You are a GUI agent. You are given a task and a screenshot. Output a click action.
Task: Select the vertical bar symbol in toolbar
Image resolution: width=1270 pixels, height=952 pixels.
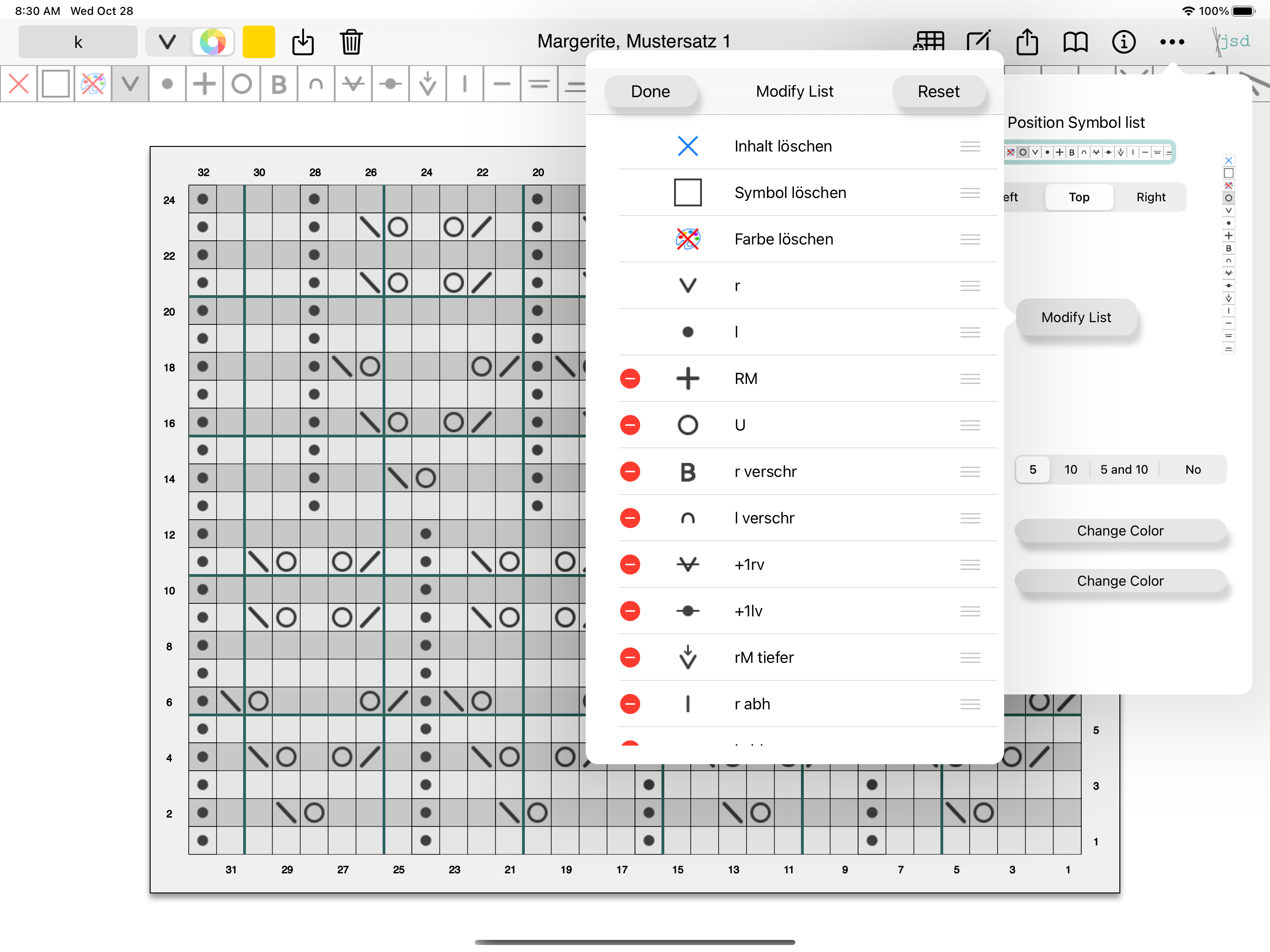464,84
